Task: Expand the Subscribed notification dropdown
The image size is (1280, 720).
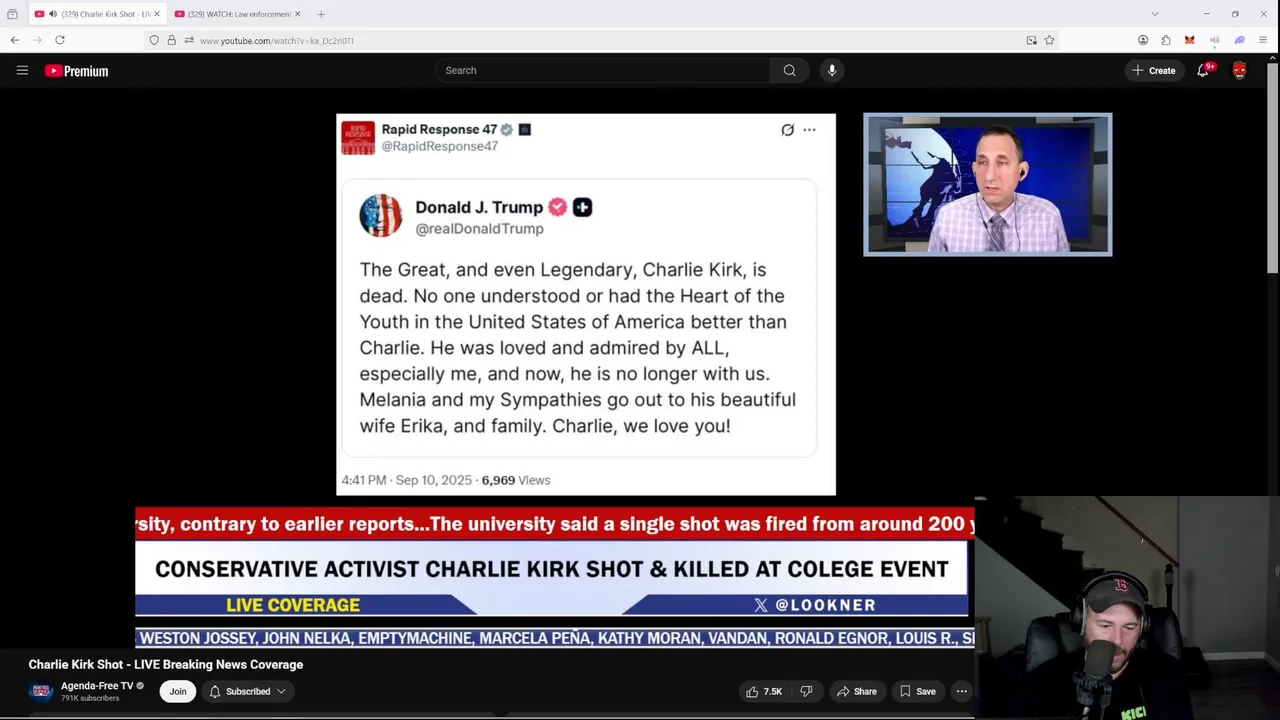Action: tap(247, 691)
